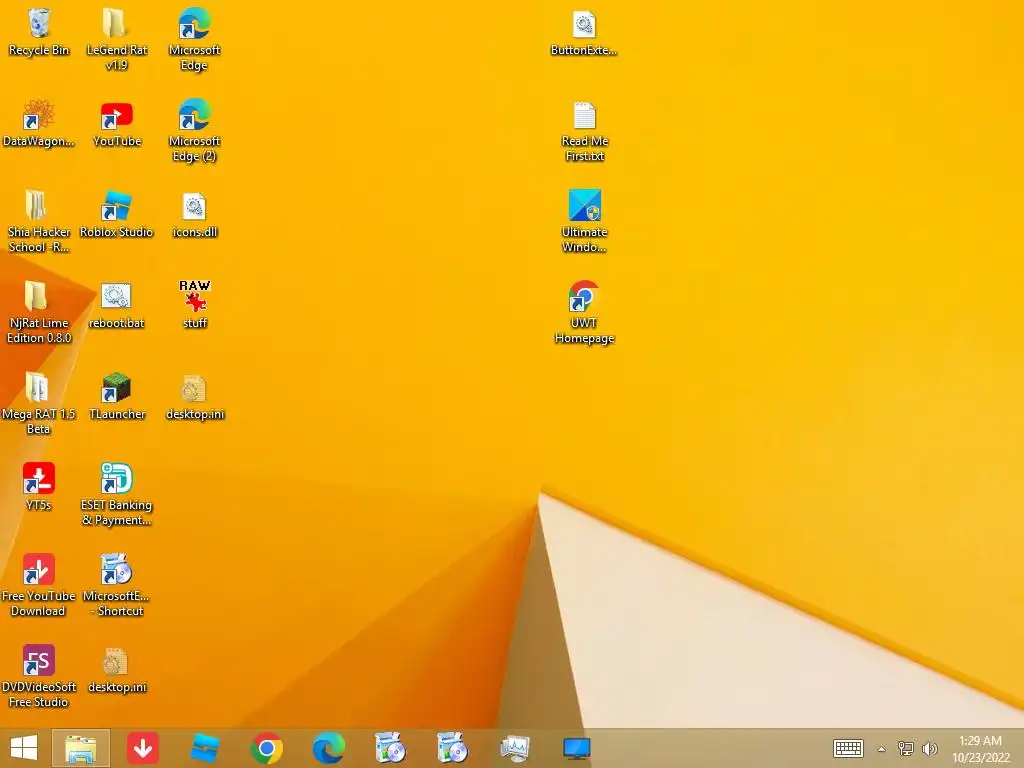The image size is (1024, 768).
Task: Open the red download arrow taskbar app
Action: (143, 748)
